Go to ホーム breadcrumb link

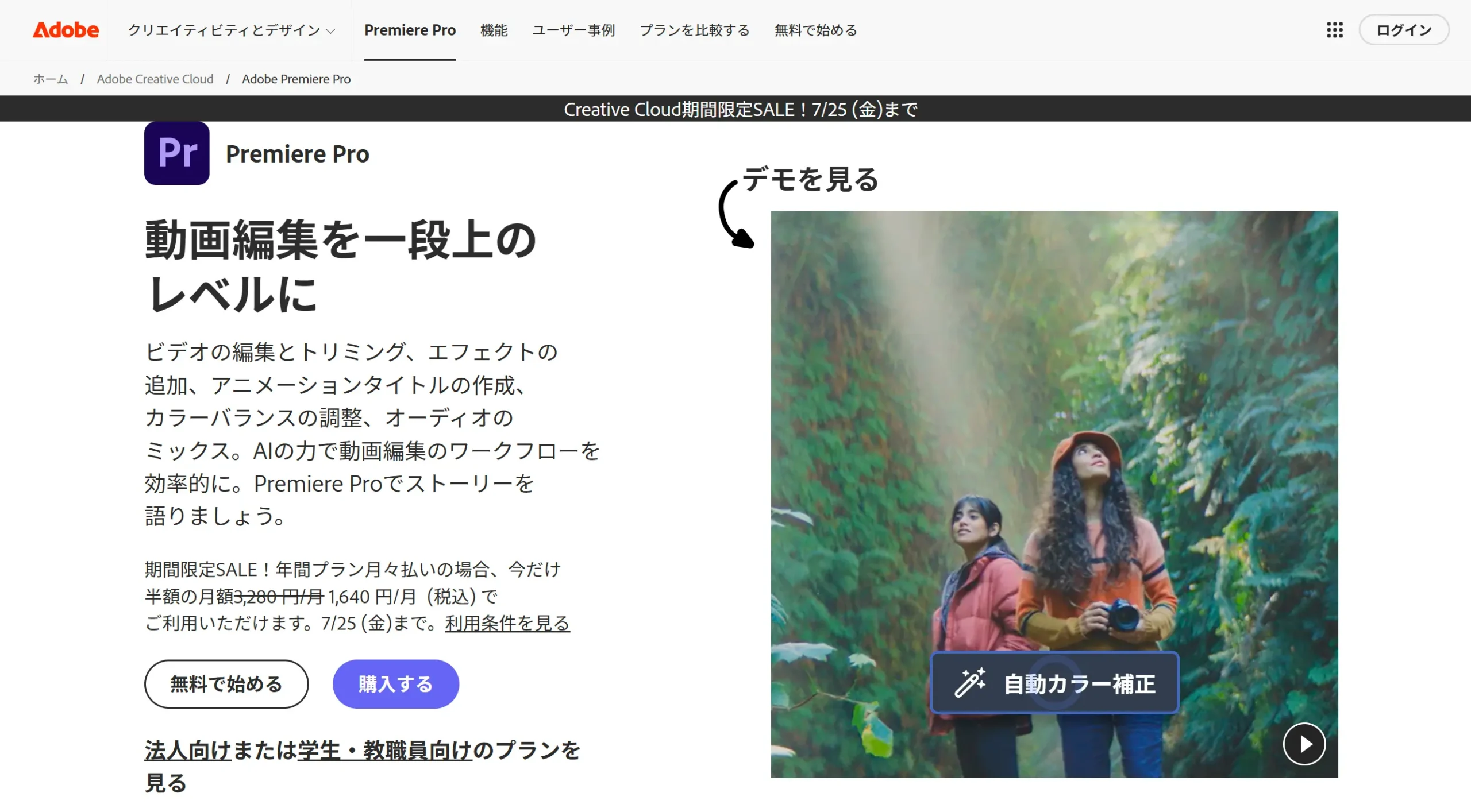(x=51, y=79)
